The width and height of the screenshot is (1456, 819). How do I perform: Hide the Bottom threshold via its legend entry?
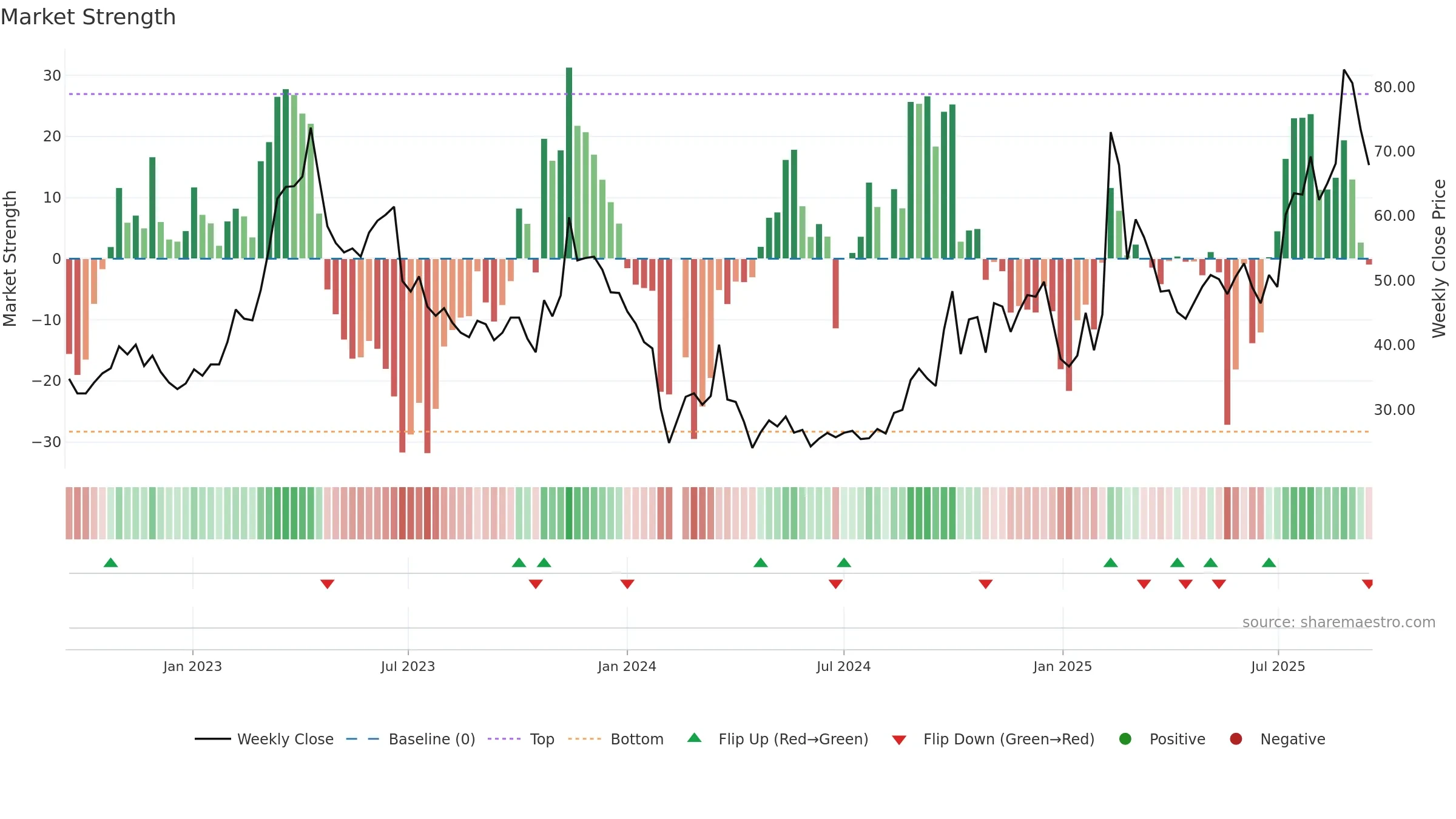(616, 739)
